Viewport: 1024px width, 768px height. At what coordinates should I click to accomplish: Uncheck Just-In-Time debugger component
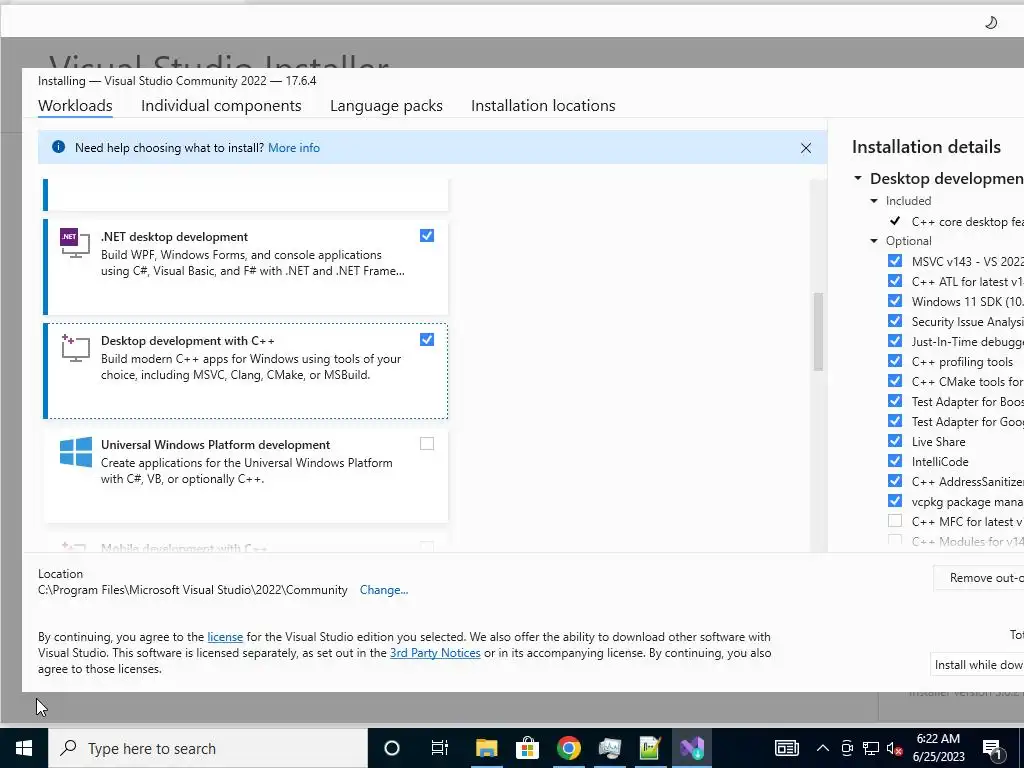tap(895, 341)
